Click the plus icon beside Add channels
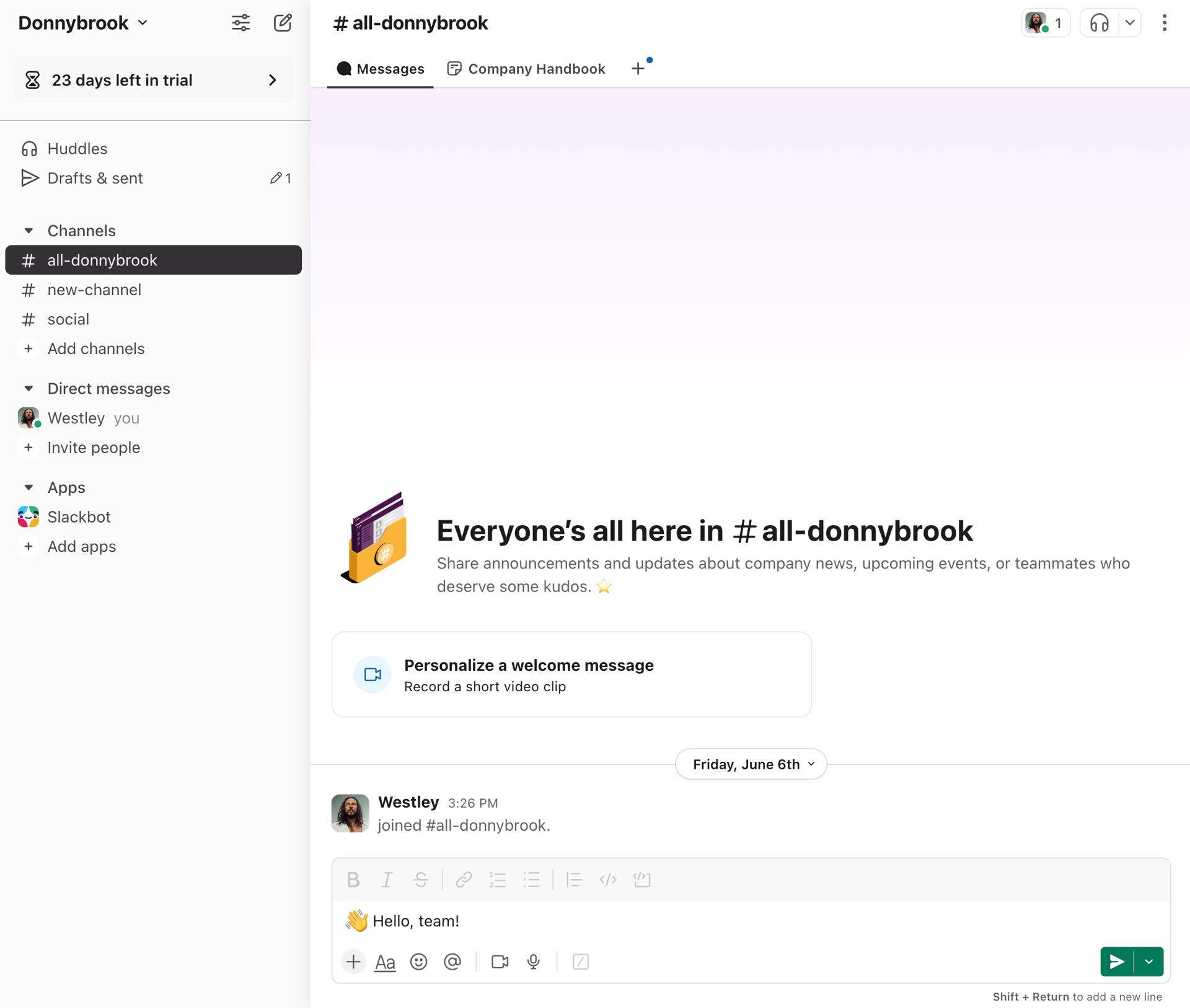The height and width of the screenshot is (1008, 1190). click(x=28, y=348)
